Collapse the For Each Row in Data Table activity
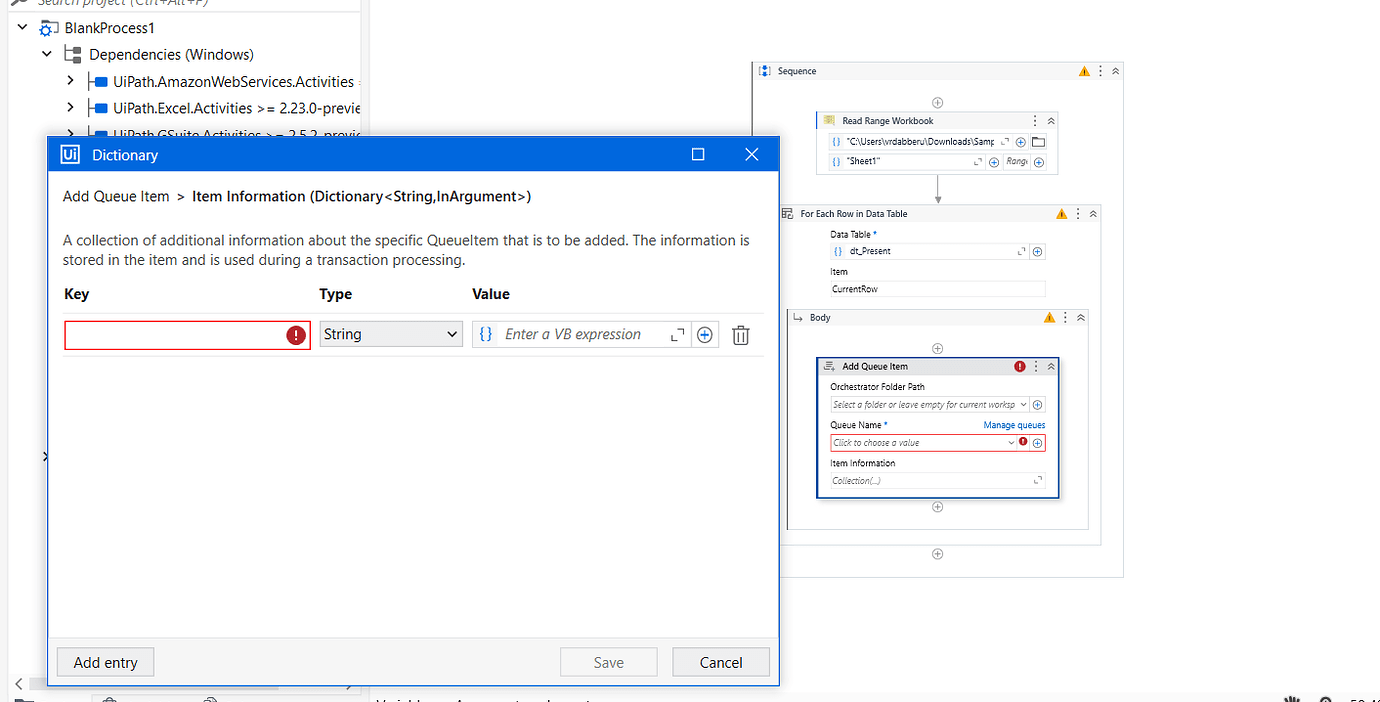Screen dimensions: 1380x702 tap(1094, 213)
